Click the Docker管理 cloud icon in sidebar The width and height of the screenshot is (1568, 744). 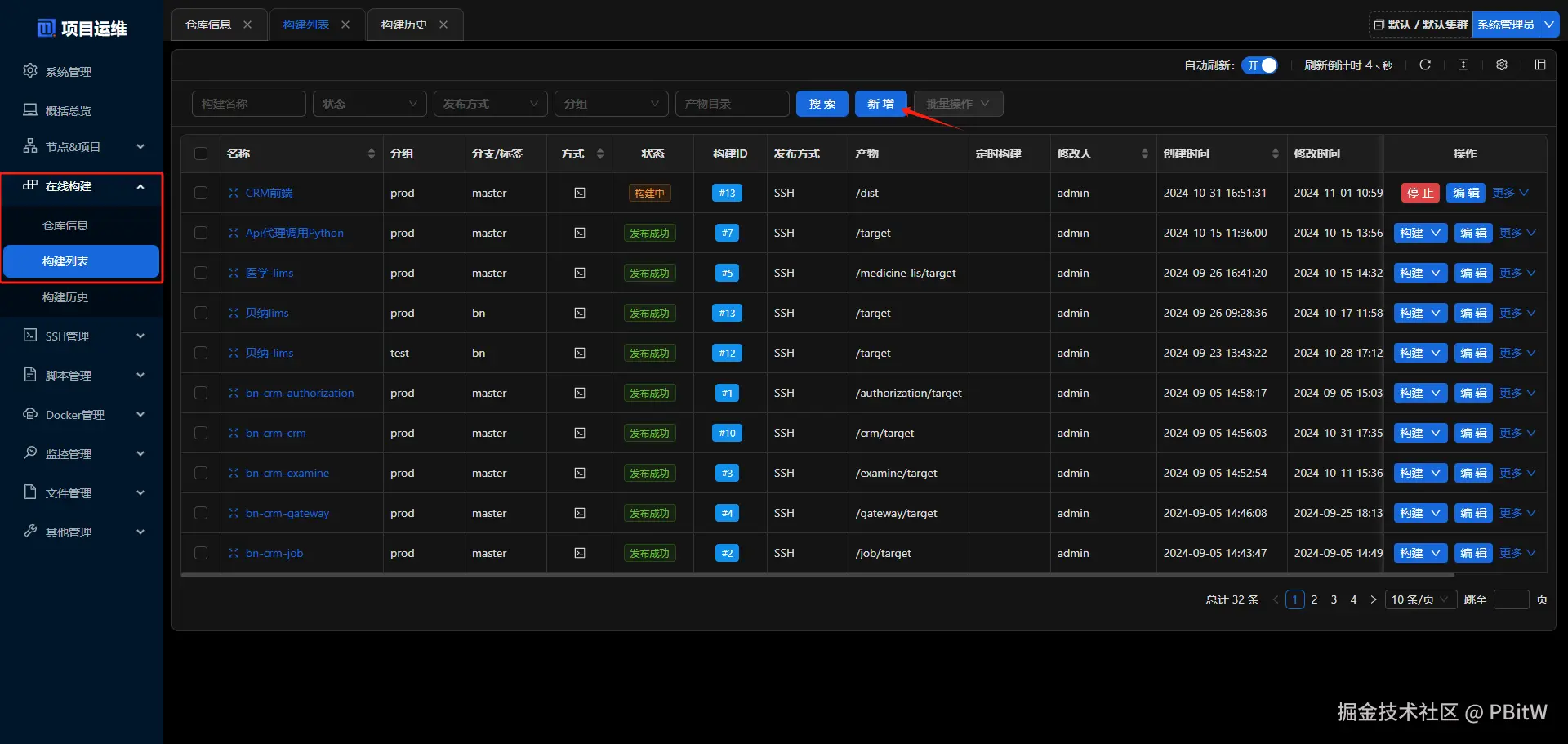click(x=30, y=413)
